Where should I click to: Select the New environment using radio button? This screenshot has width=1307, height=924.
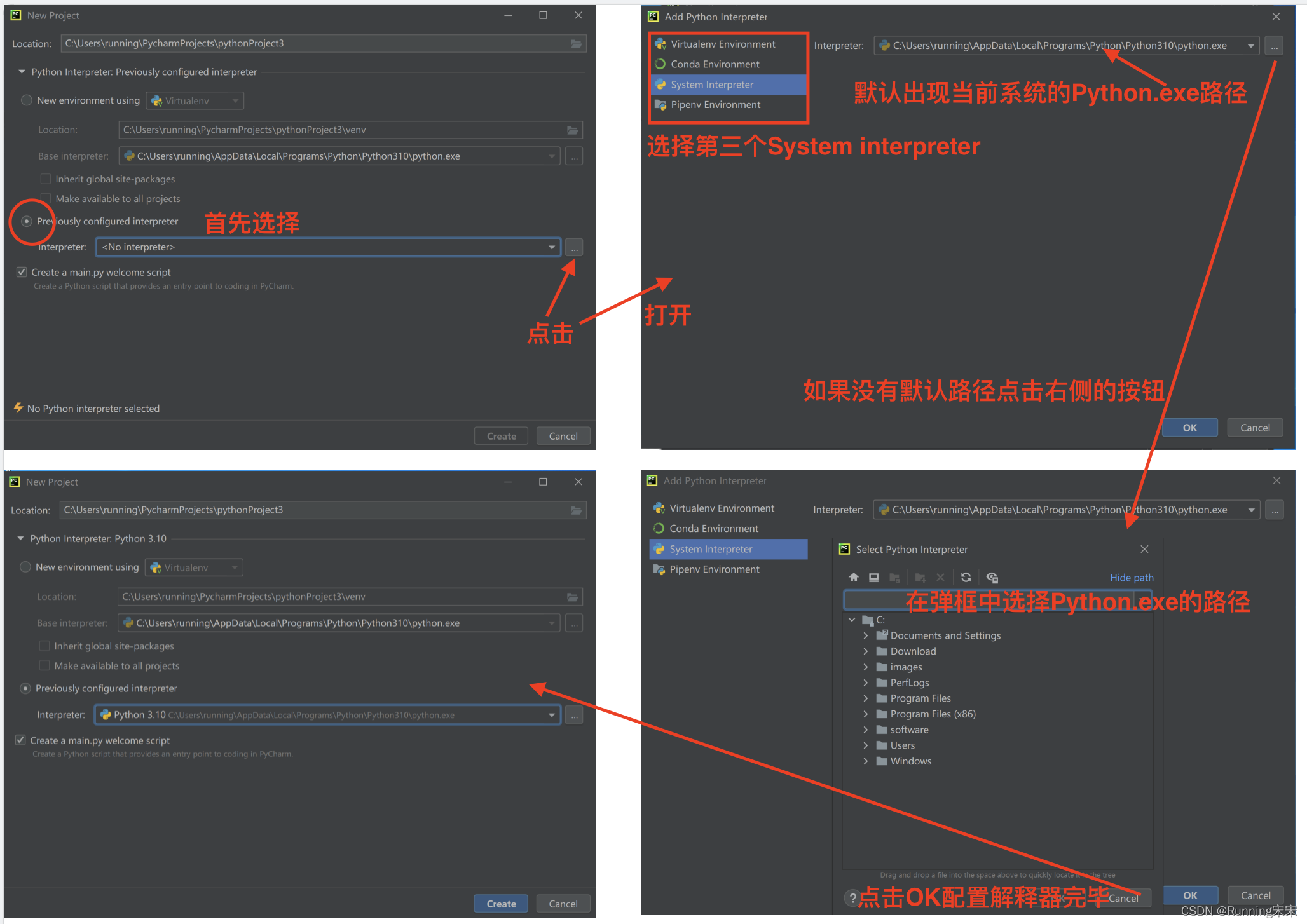click(27, 100)
